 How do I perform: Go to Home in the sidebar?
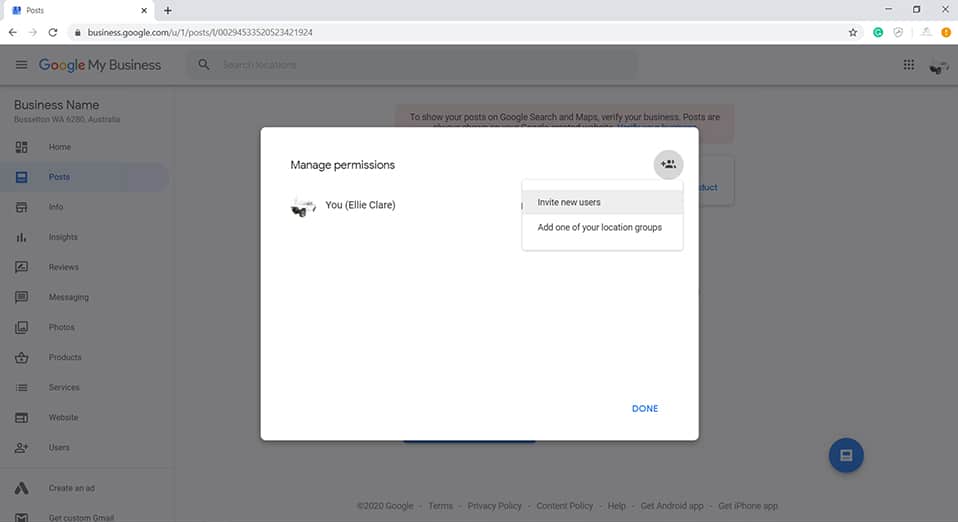[x=60, y=147]
